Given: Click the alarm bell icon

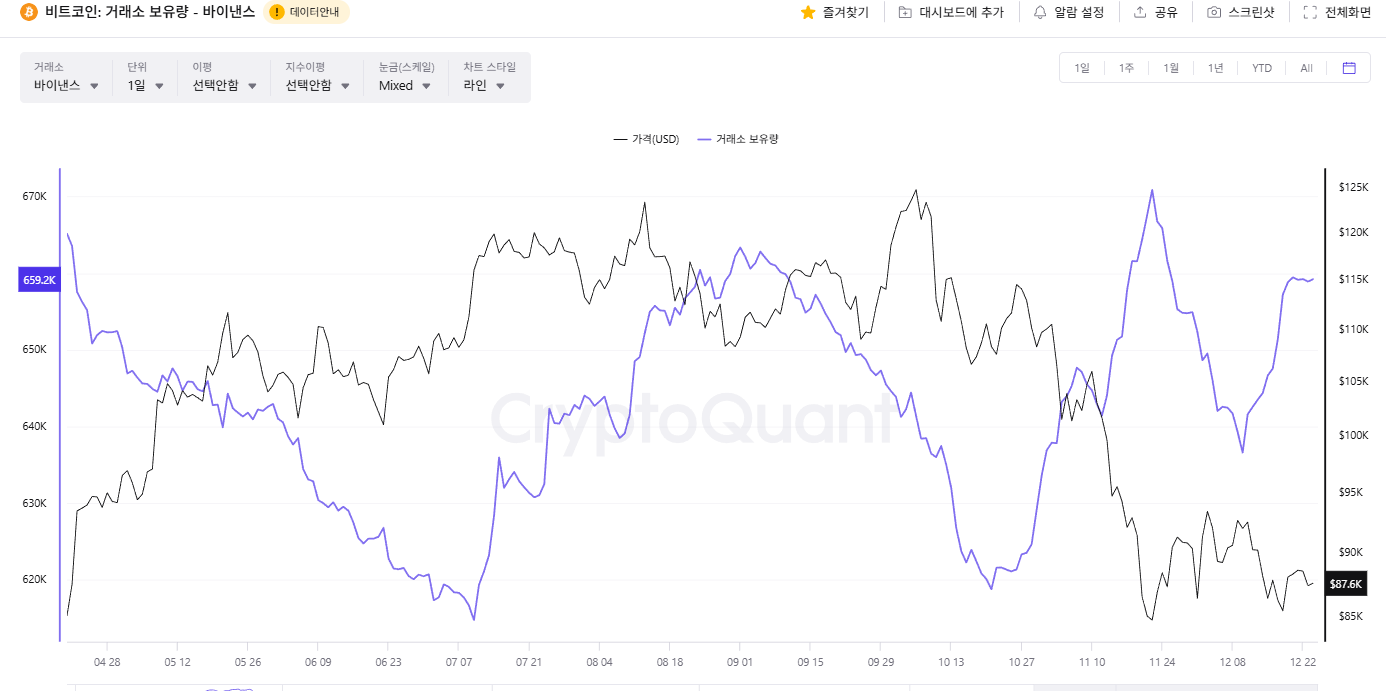Looking at the screenshot, I should [x=1040, y=12].
